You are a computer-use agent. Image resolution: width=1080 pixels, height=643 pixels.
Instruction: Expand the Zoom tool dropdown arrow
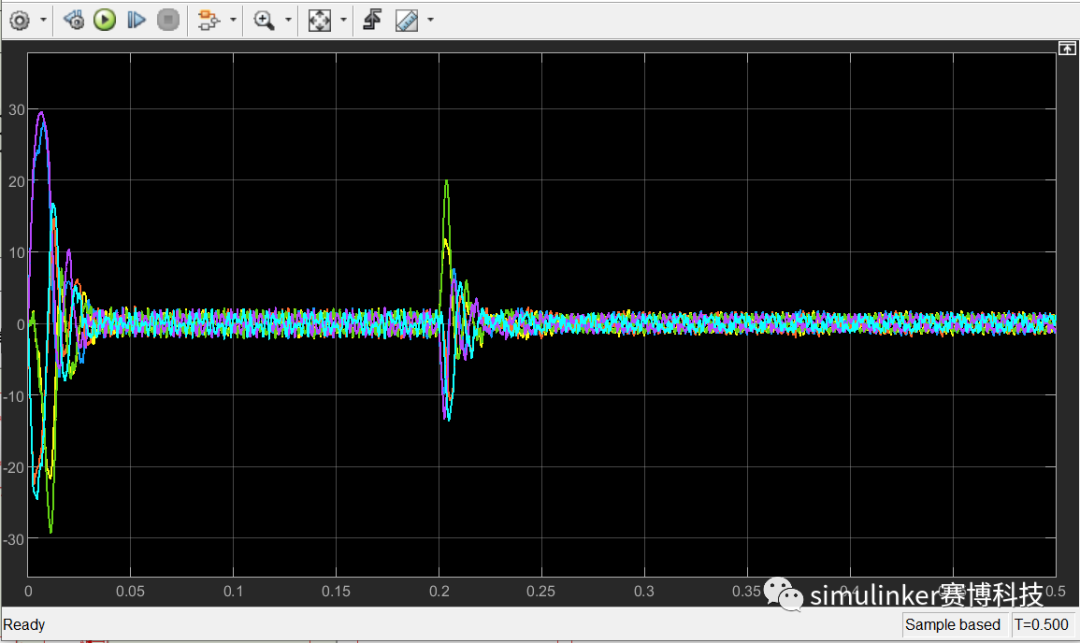pyautogui.click(x=288, y=20)
